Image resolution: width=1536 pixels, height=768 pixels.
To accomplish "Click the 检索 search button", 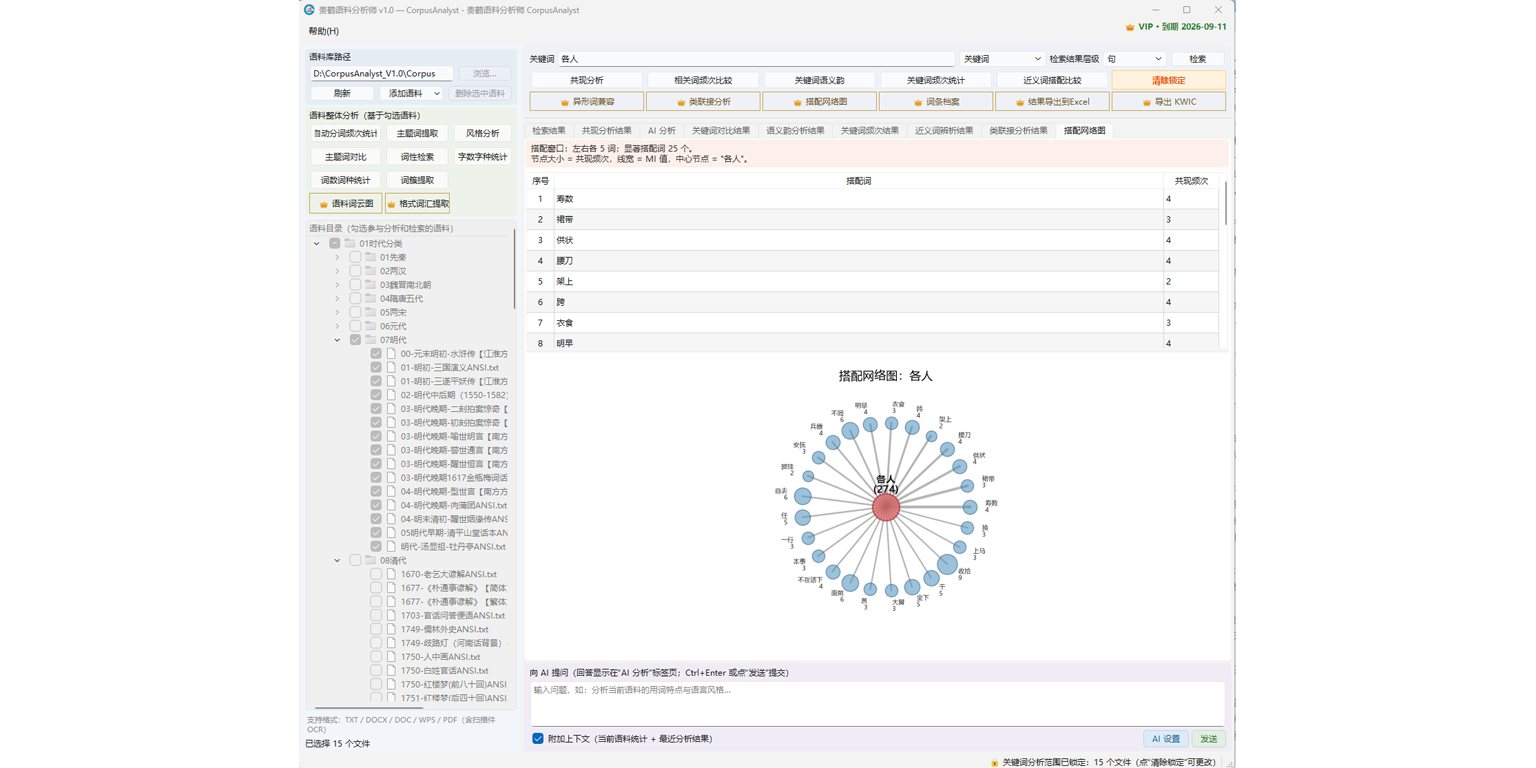I will [1198, 59].
